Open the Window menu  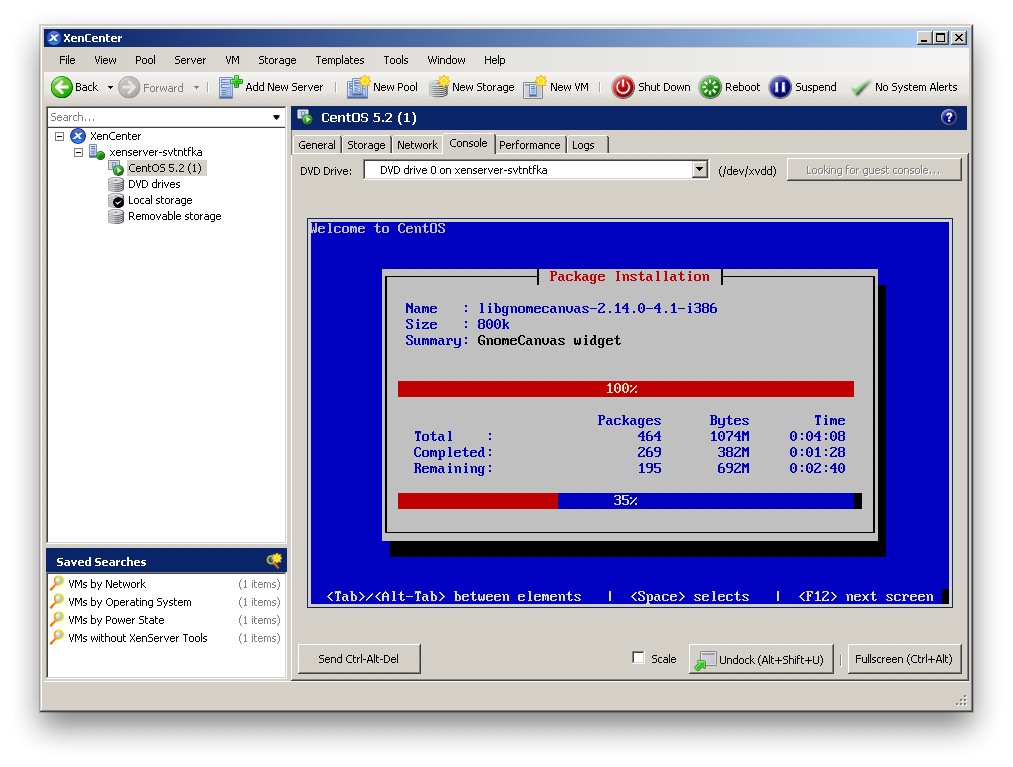446,60
